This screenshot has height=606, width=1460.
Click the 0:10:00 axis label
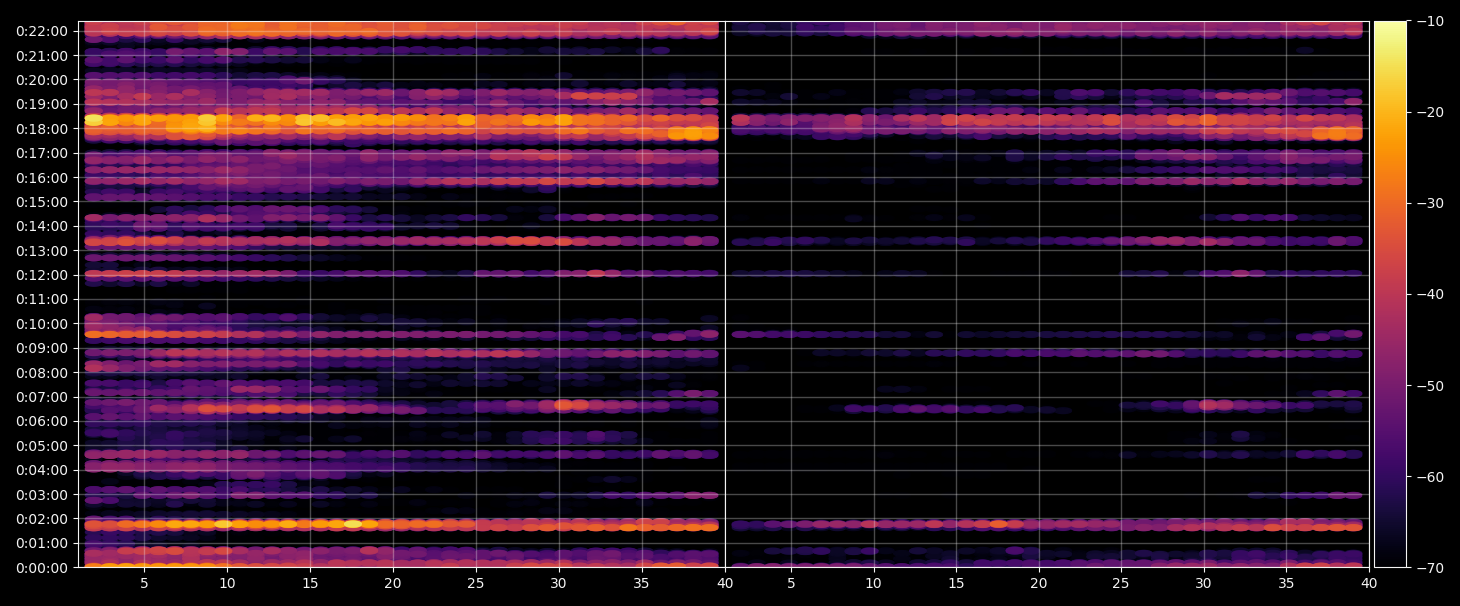42,324
